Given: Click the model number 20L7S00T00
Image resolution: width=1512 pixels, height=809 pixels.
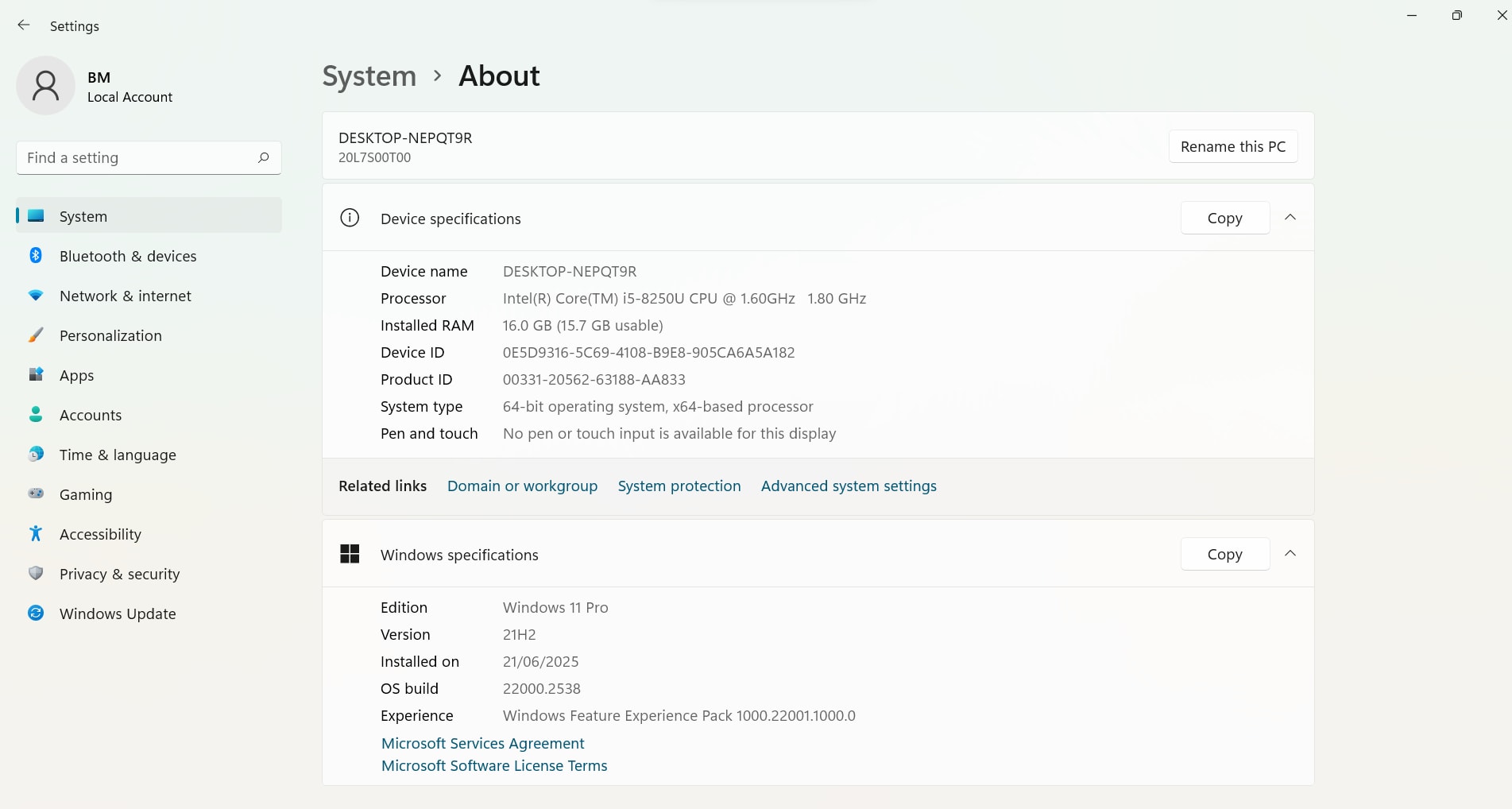Looking at the screenshot, I should point(374,157).
